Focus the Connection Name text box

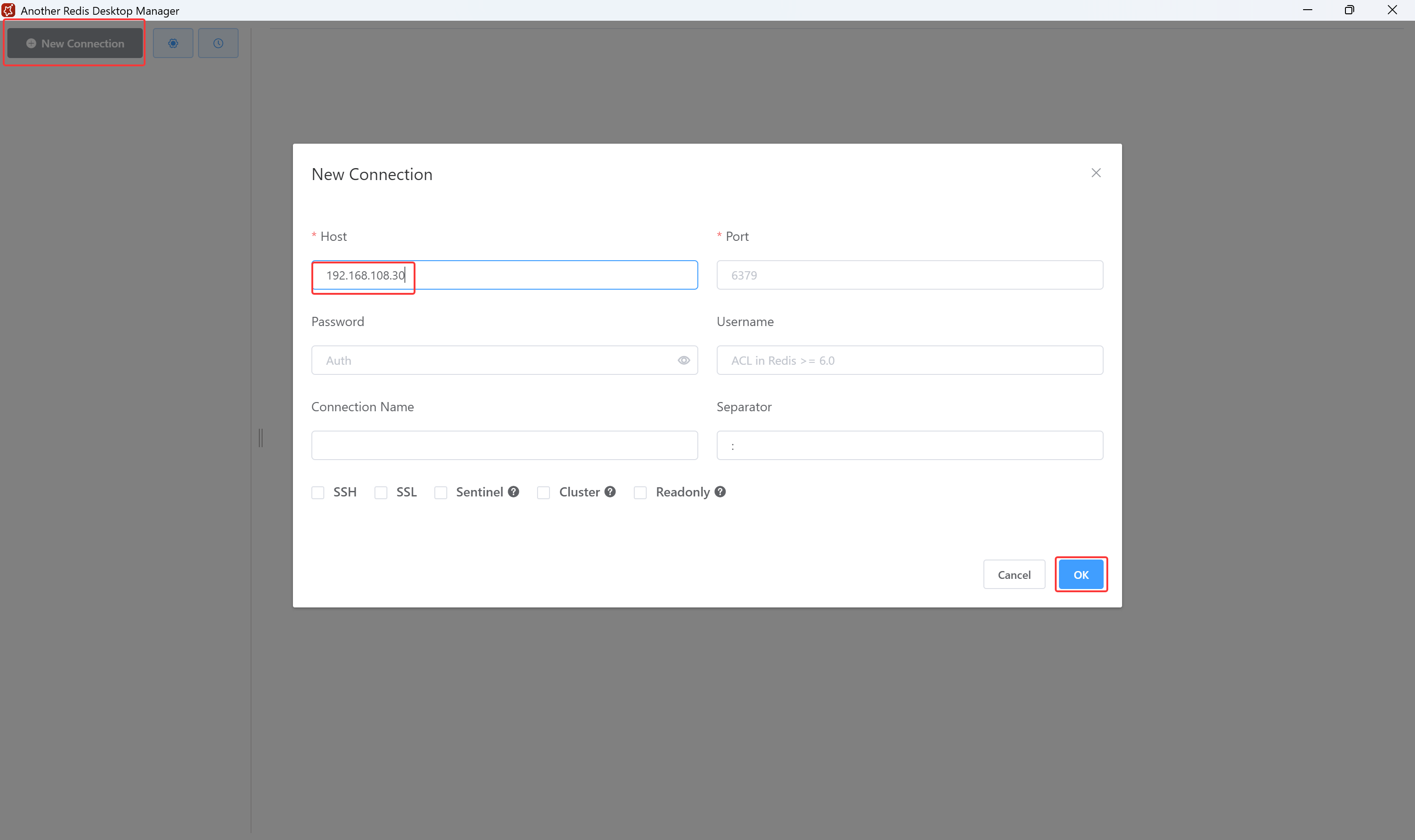click(x=504, y=445)
